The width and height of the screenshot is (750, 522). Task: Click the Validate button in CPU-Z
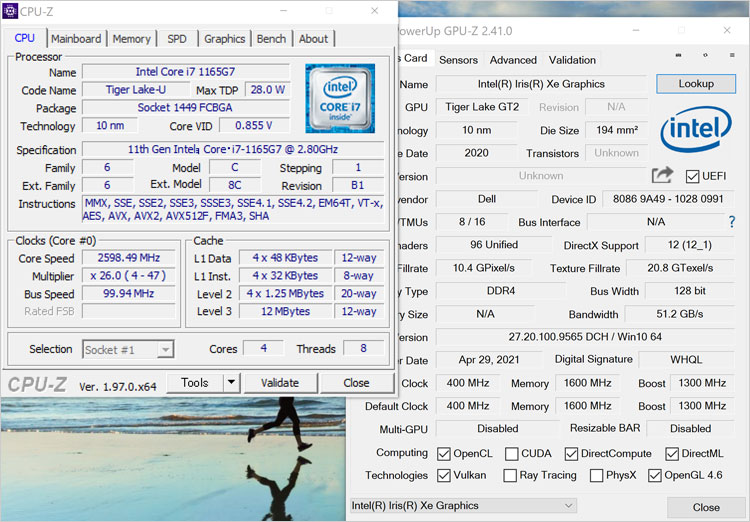[x=280, y=383]
